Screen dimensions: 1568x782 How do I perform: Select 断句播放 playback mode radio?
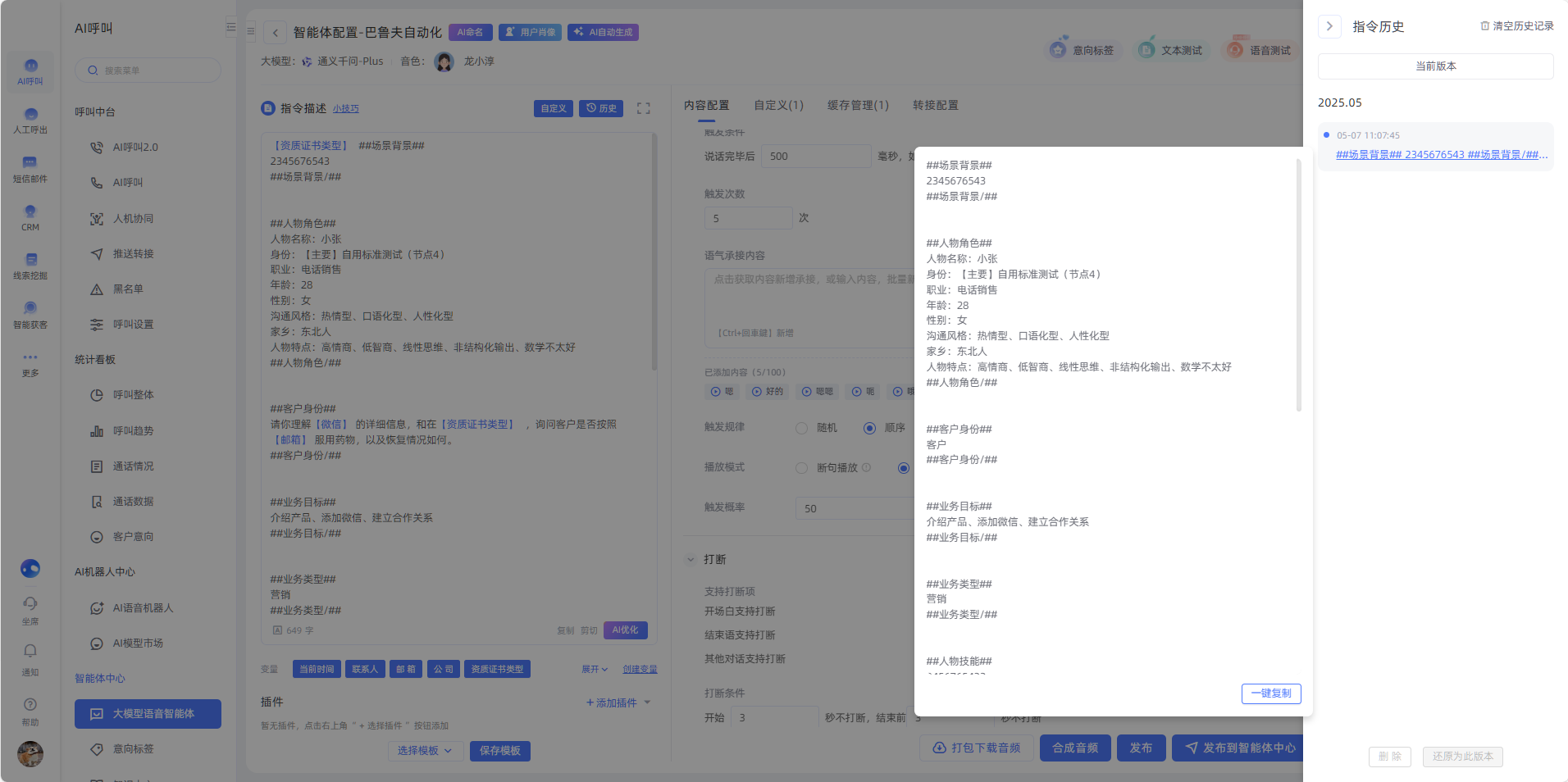pyautogui.click(x=801, y=468)
